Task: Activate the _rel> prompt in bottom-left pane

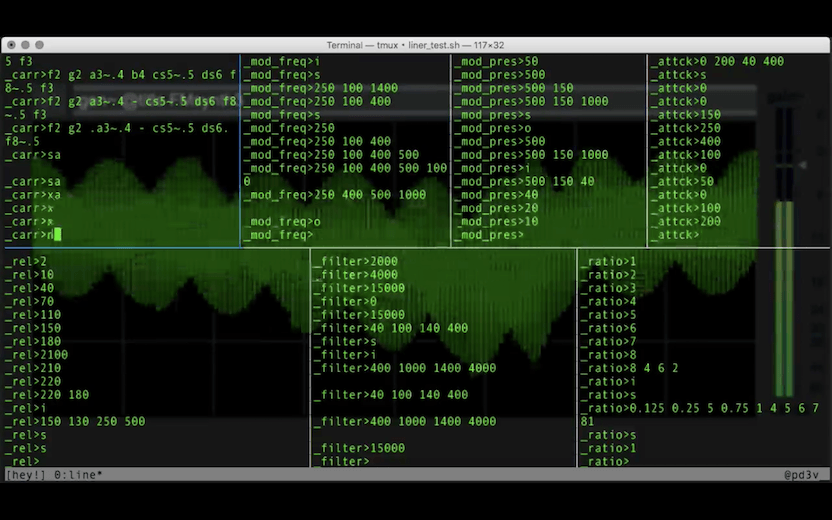Action: tap(22, 461)
